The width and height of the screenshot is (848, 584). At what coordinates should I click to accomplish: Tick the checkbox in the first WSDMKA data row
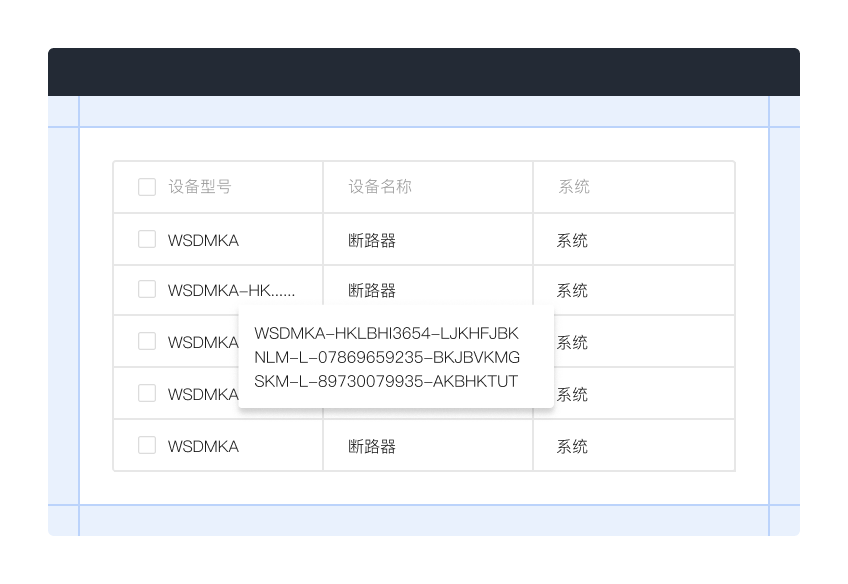tap(147, 239)
